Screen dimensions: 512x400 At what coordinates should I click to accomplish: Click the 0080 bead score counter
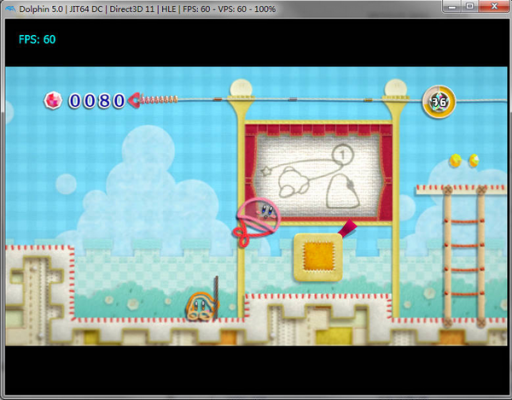click(97, 100)
